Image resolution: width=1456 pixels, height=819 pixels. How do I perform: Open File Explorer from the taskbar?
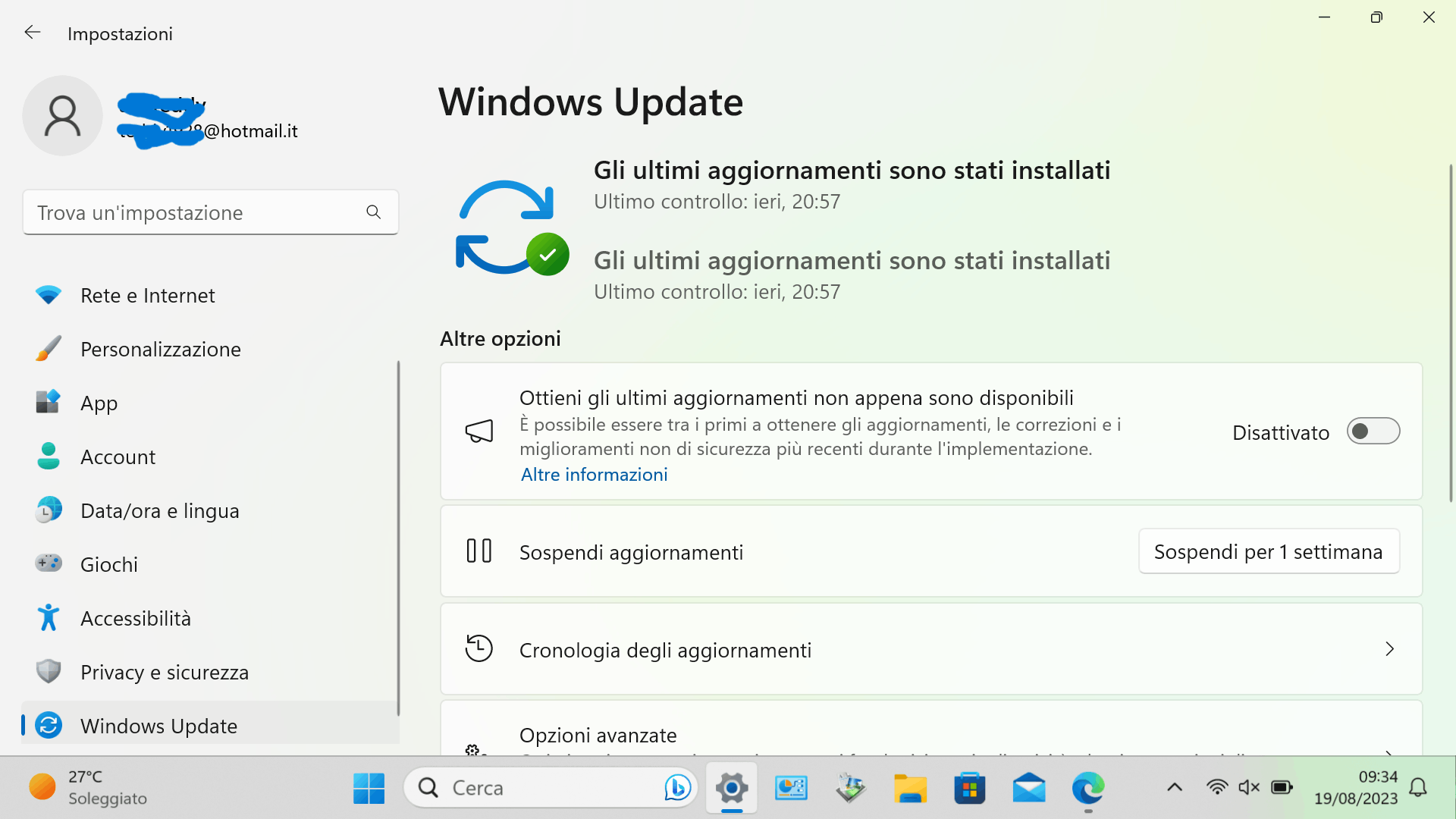click(910, 789)
